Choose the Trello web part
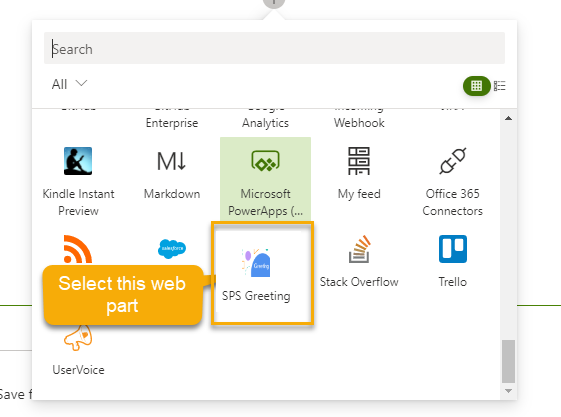561x417 pixels. click(x=453, y=261)
